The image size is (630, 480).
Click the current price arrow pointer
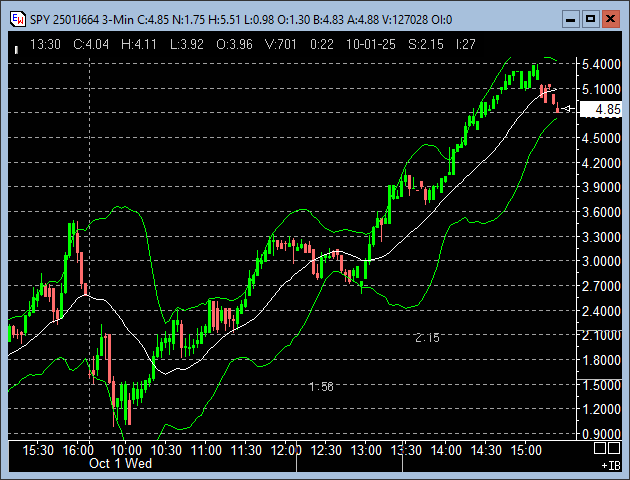pos(566,109)
